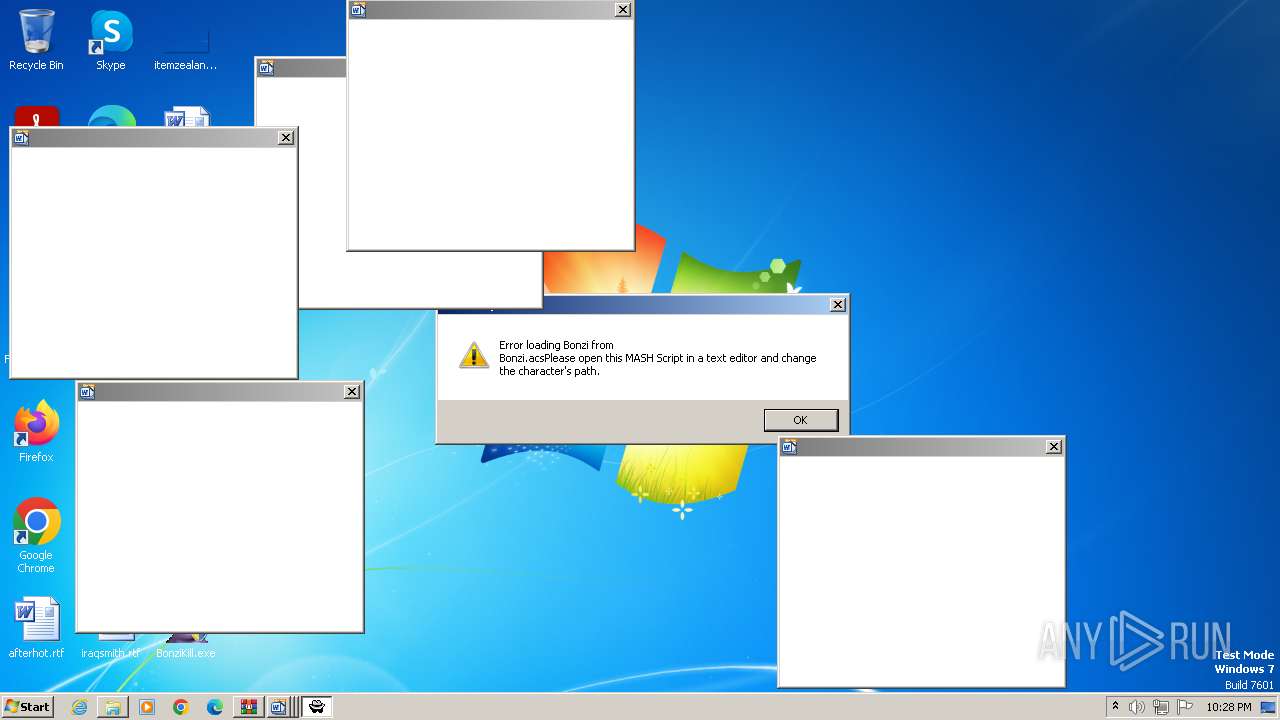Image resolution: width=1280 pixels, height=720 pixels.
Task: Close the left blank window overlapping desktop icons
Action: (286, 138)
